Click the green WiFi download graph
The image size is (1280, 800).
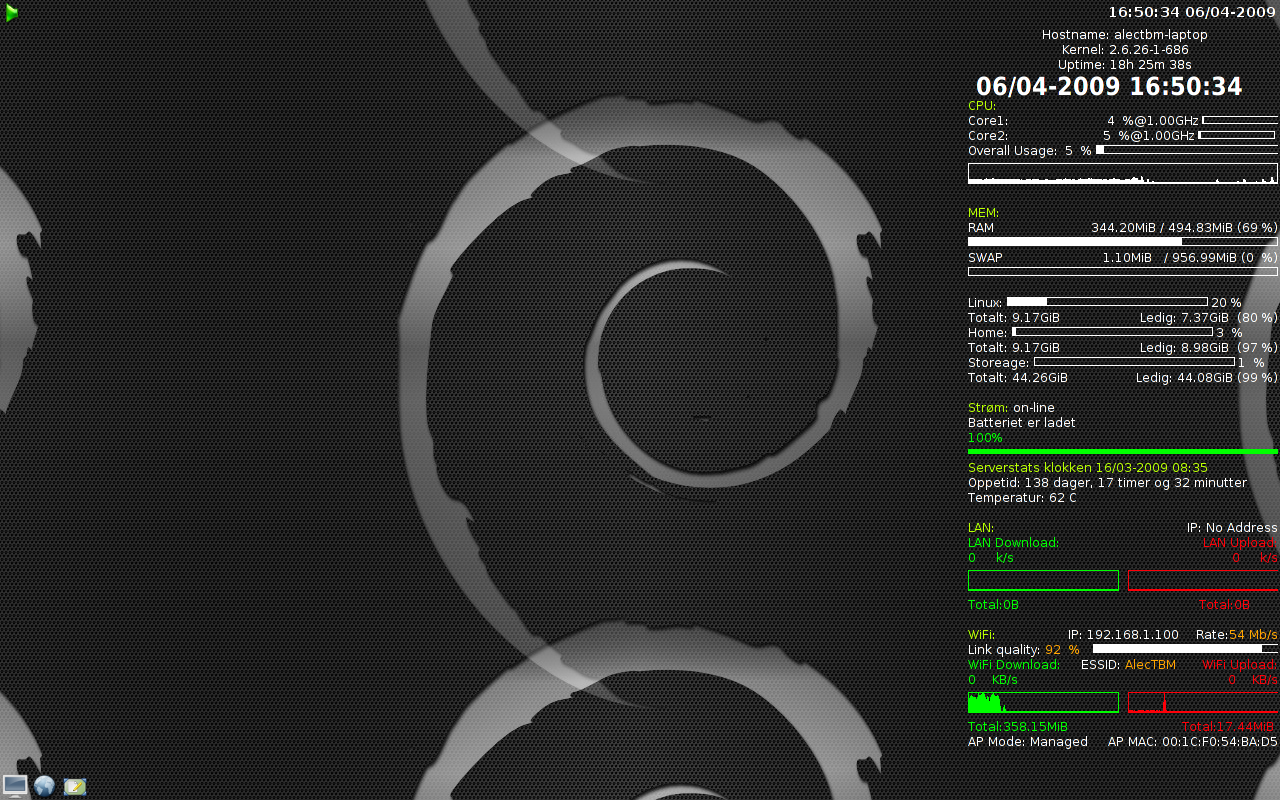tap(1043, 702)
